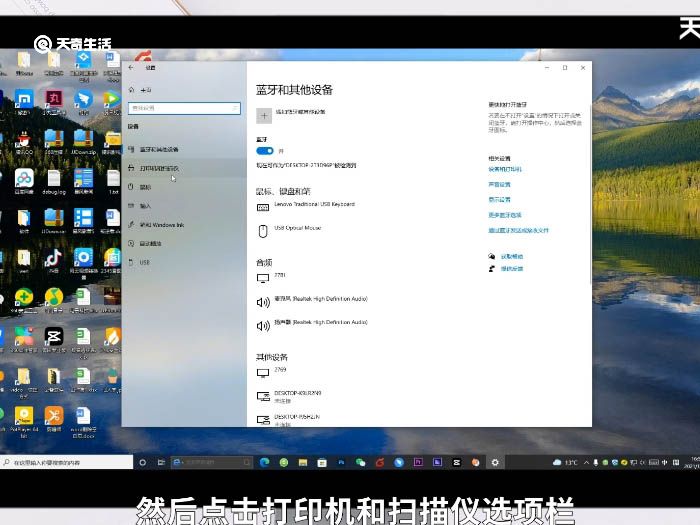Select 蓝牙和其他设备 in the sidebar
The image size is (700, 525).
tap(184, 149)
